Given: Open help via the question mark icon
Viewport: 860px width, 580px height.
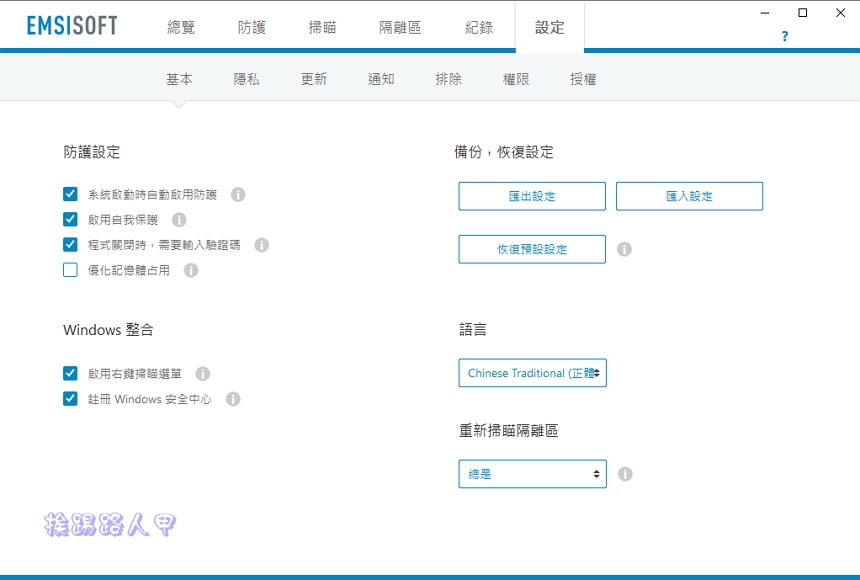Looking at the screenshot, I should coord(785,36).
